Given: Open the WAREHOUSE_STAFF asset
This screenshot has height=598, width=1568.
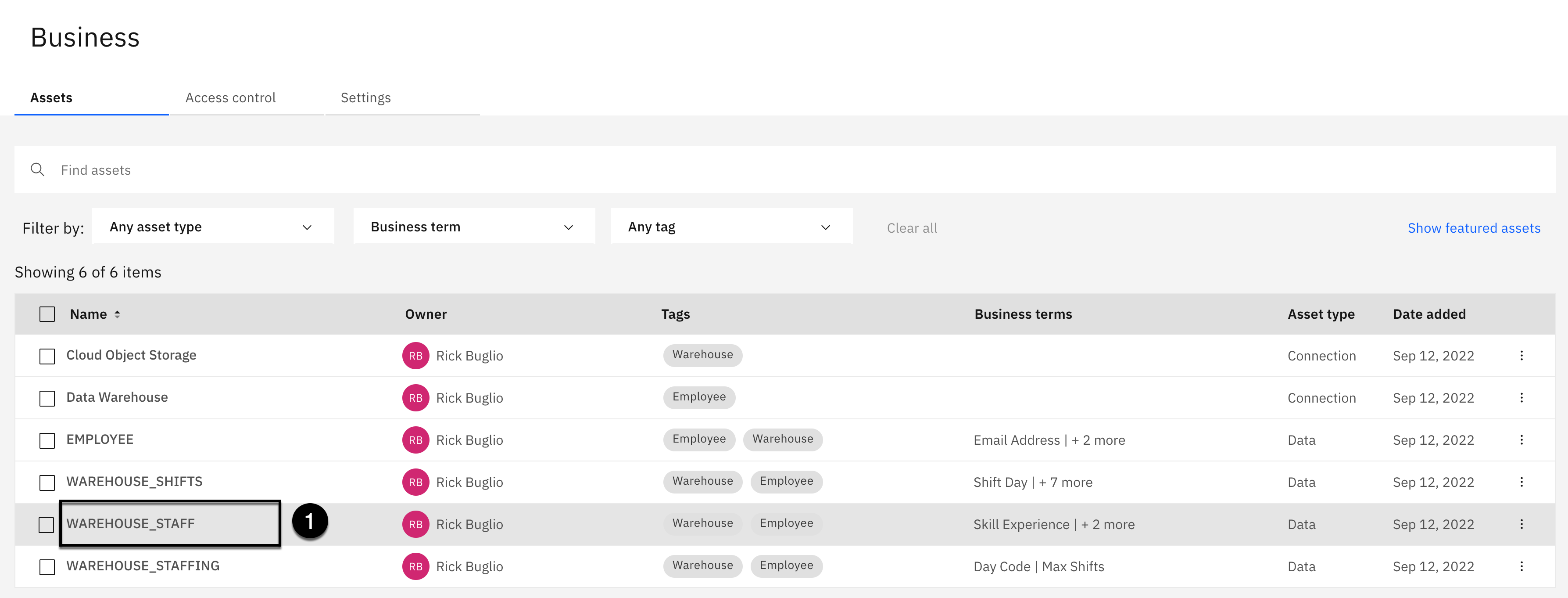Looking at the screenshot, I should (130, 524).
